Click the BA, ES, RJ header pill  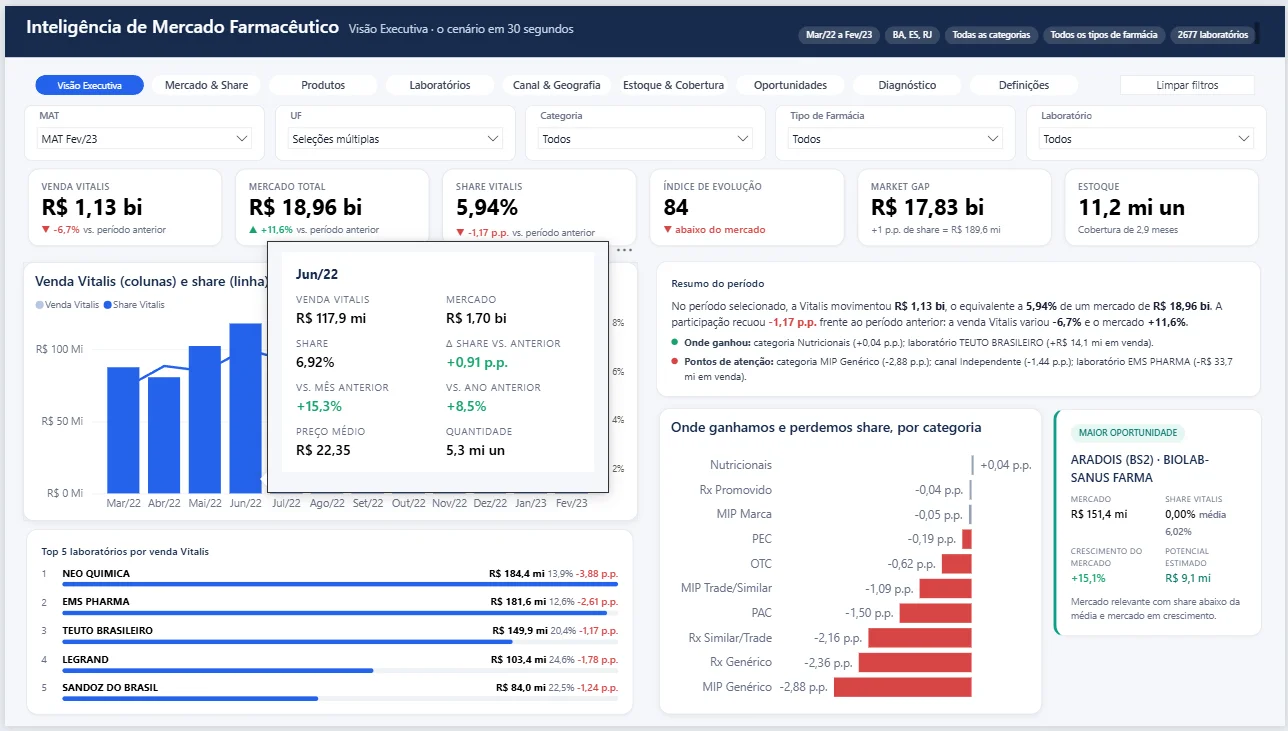click(x=913, y=35)
